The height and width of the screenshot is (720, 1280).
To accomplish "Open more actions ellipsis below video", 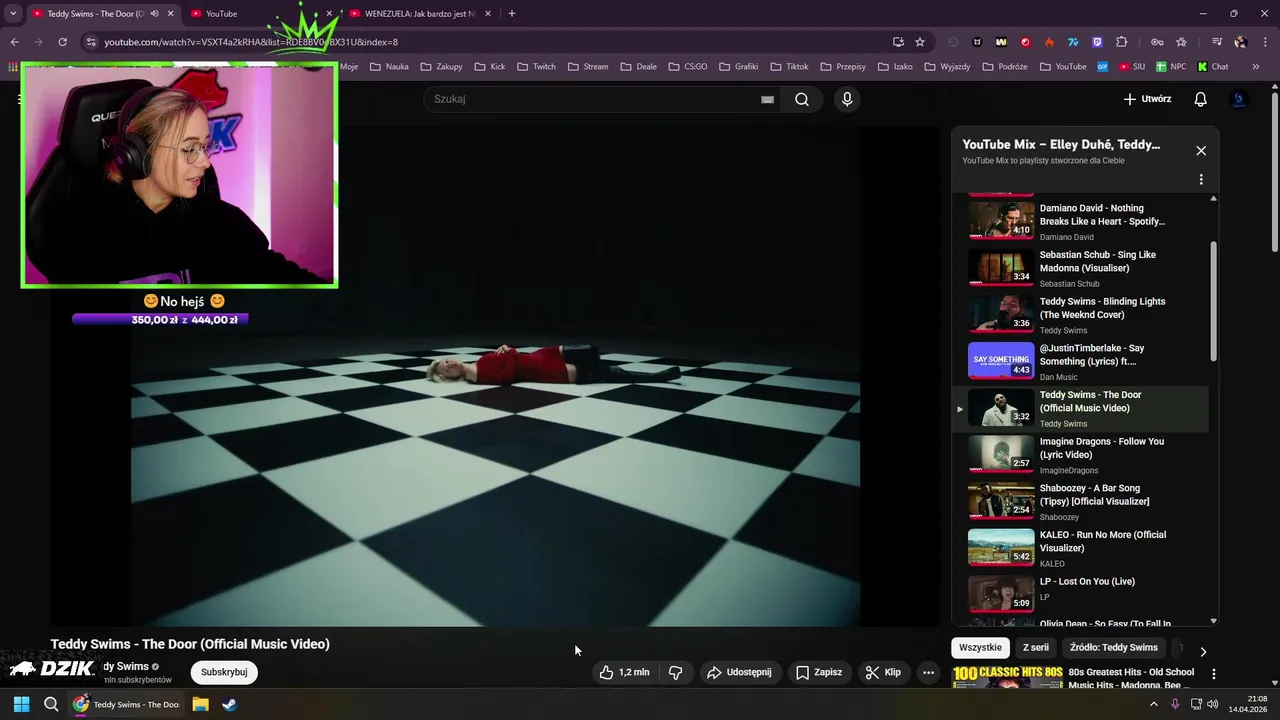I will [928, 672].
